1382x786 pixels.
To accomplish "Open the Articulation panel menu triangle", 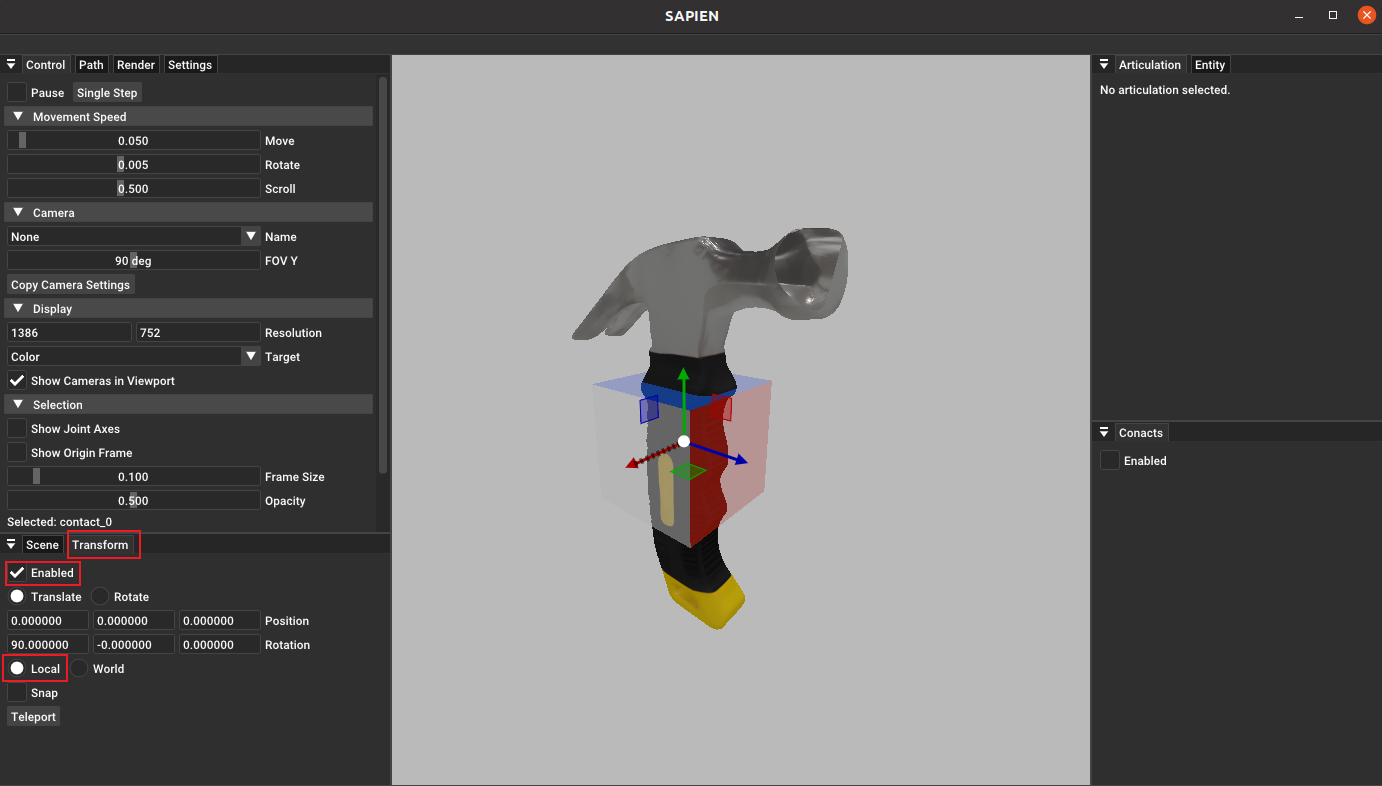I will coord(1104,65).
